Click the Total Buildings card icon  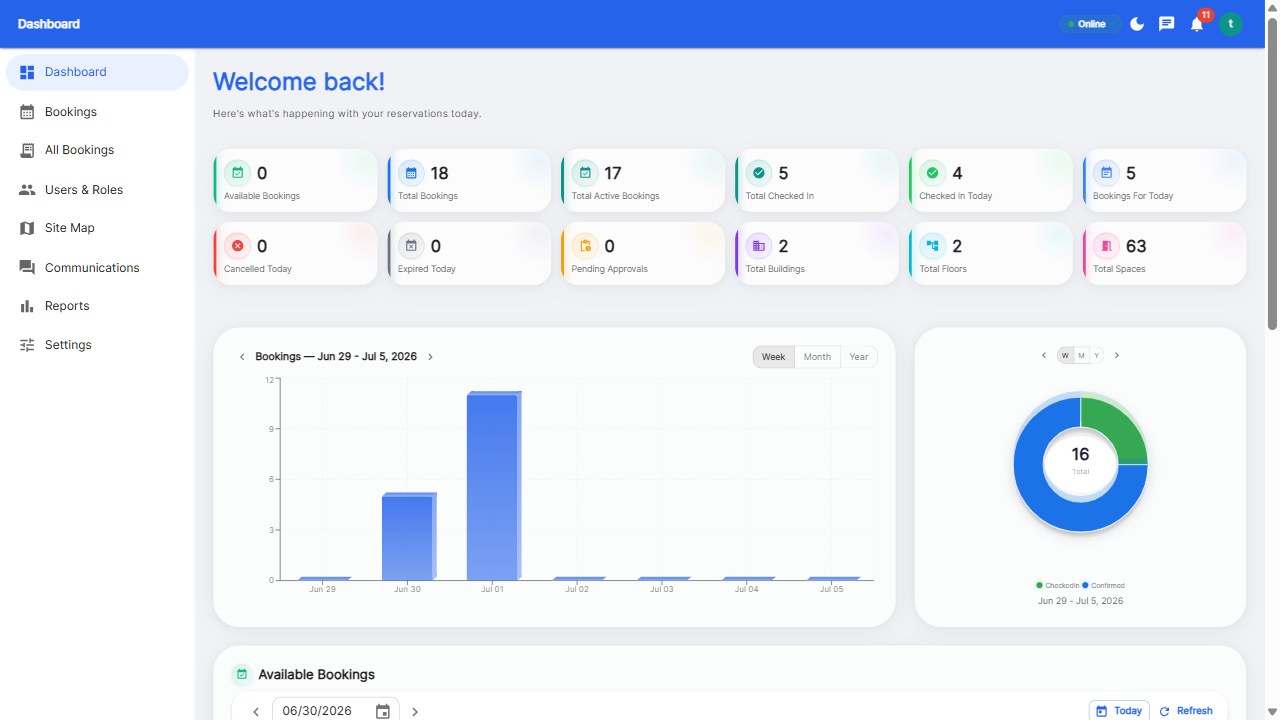point(759,246)
